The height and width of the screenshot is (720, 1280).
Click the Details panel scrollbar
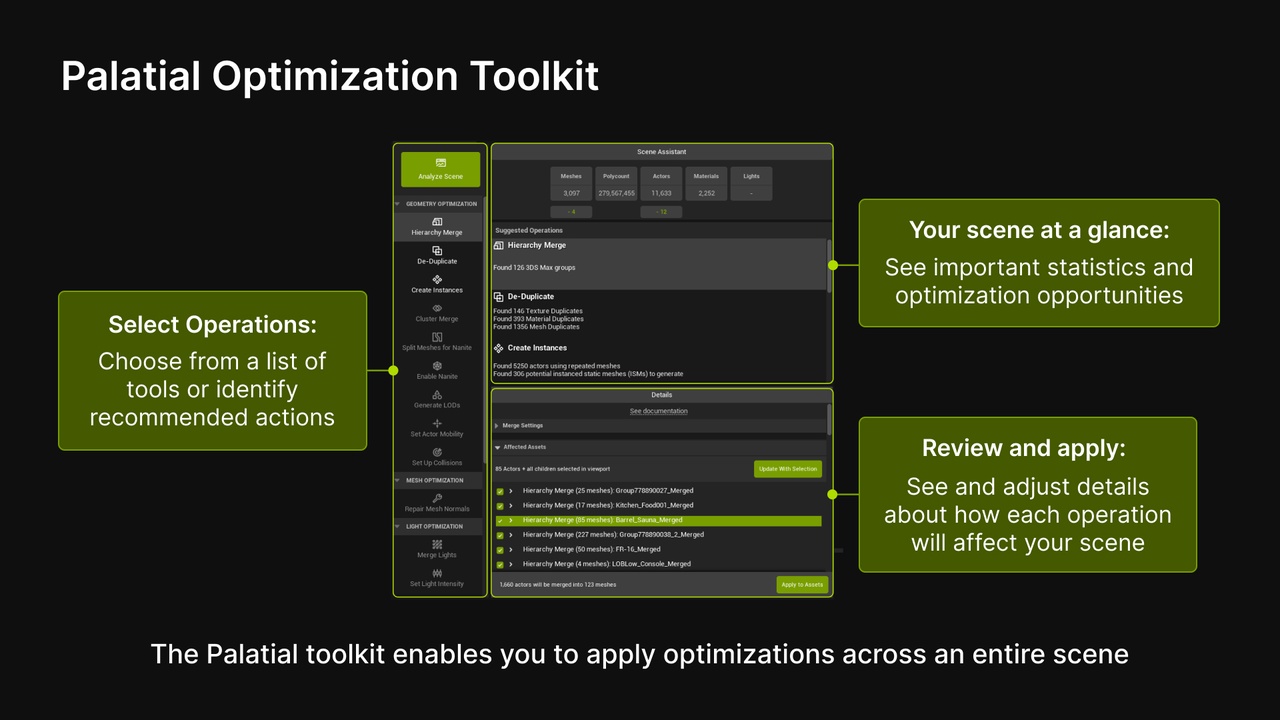click(827, 419)
